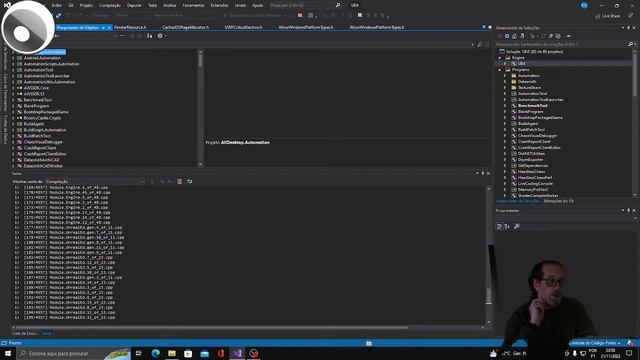This screenshot has height=360, width=640.
Task: Open Microsoft Store from the taskbar
Action: tap(188, 353)
